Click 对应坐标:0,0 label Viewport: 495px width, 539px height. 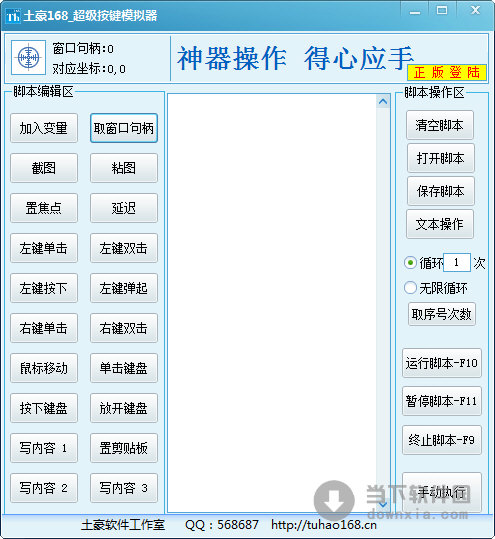point(89,69)
